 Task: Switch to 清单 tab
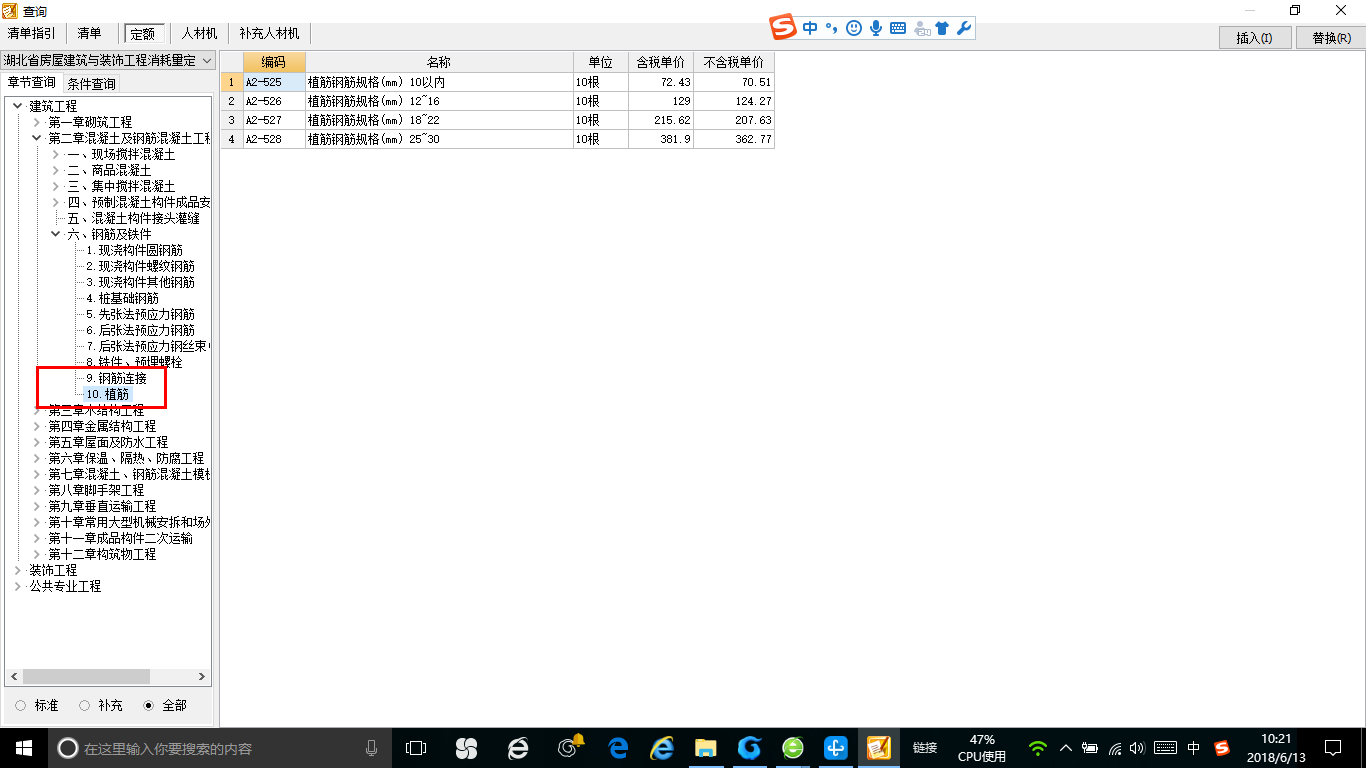pos(89,33)
